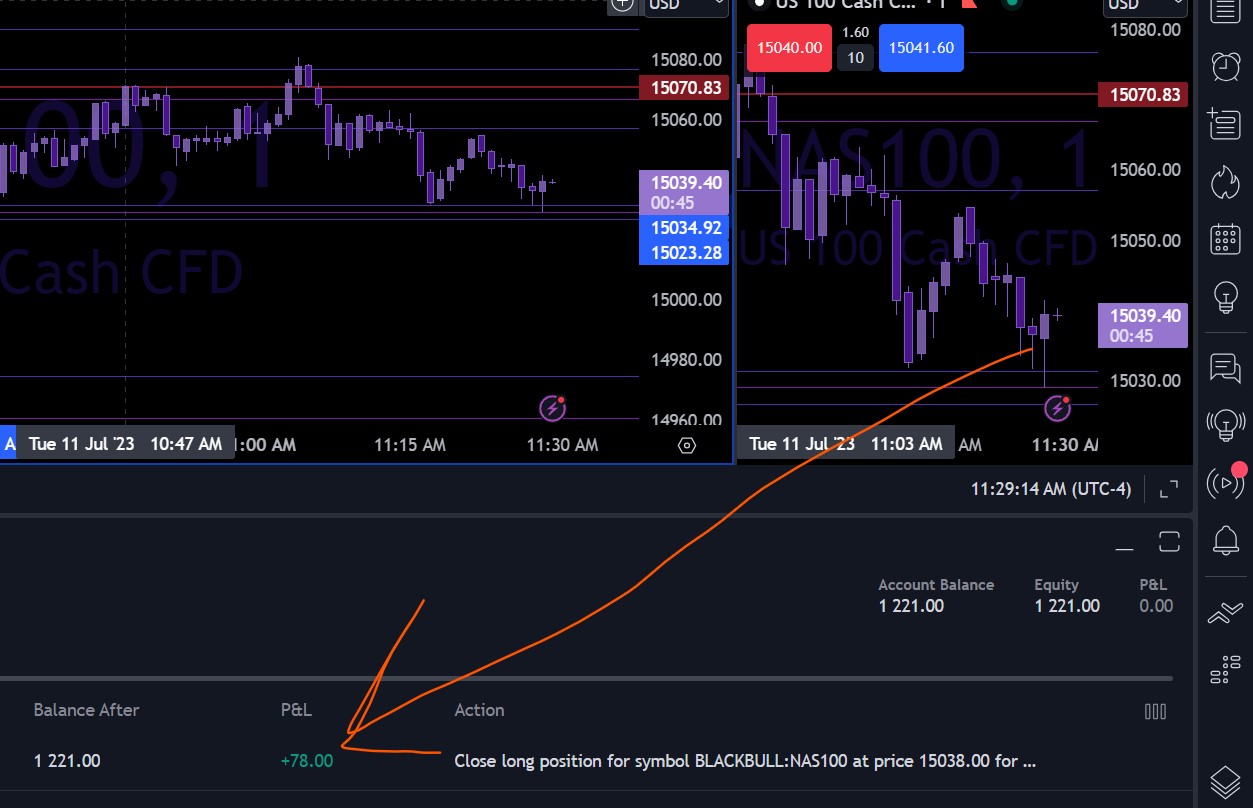Open the USD currency dropdown on left chart
Viewport: 1253px width, 808px height.
pyautogui.click(x=686, y=6)
